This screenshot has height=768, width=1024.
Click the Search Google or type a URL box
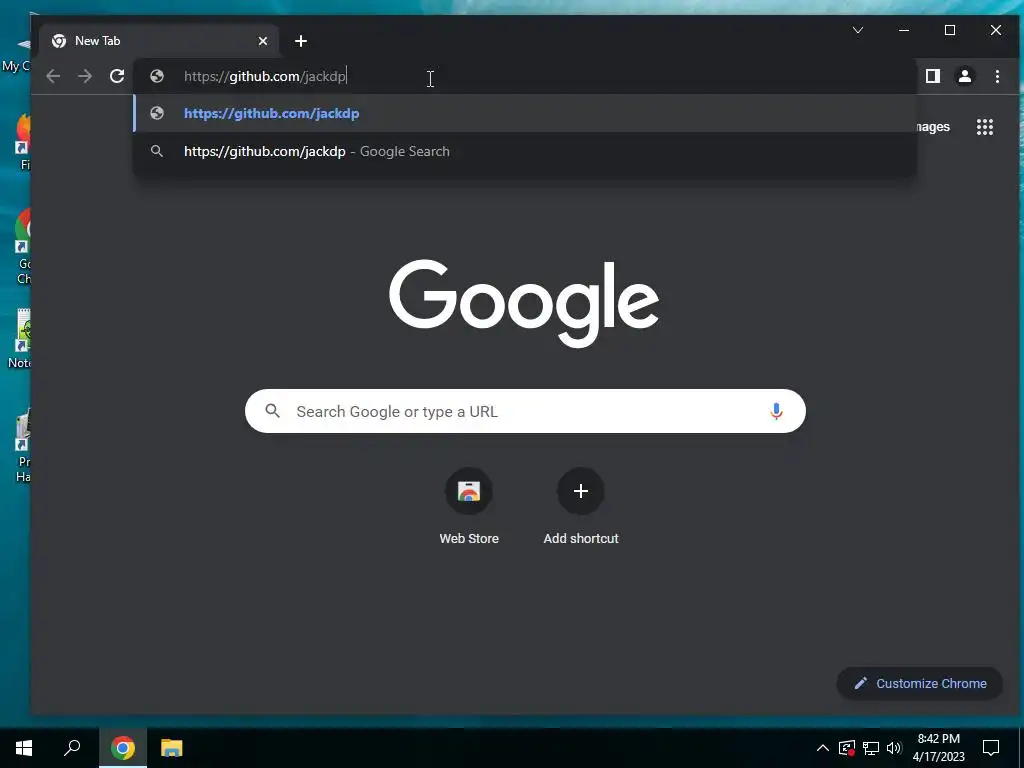(525, 411)
